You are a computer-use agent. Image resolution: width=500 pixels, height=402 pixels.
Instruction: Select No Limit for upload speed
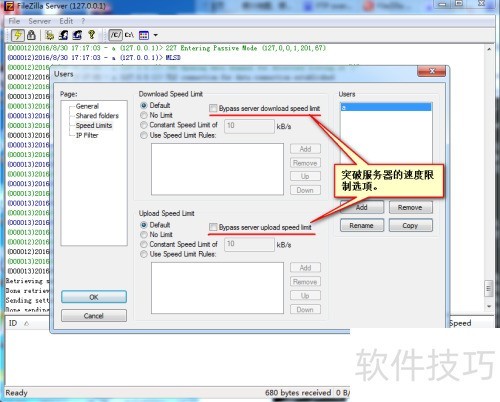pyautogui.click(x=144, y=234)
